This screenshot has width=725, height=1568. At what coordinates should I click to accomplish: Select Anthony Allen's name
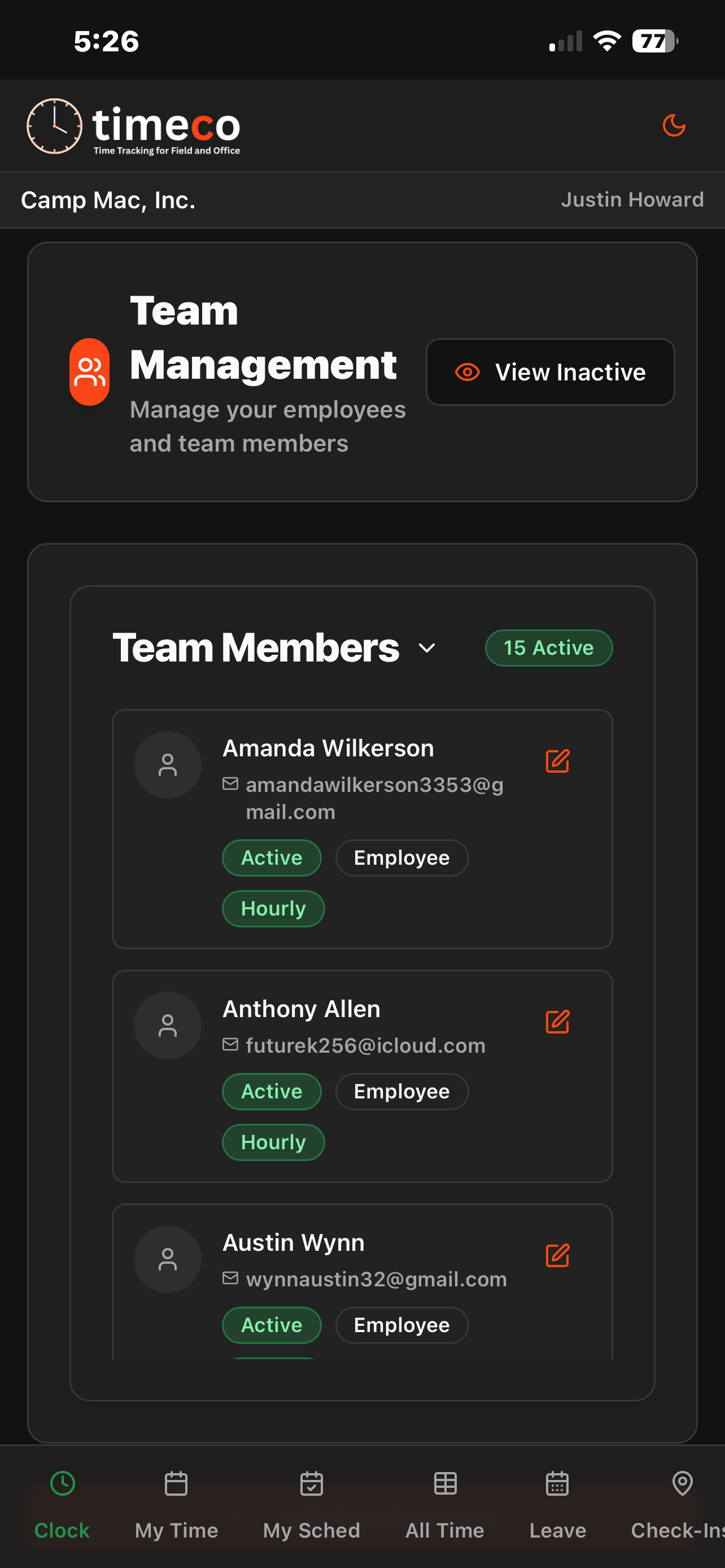pyautogui.click(x=302, y=1009)
